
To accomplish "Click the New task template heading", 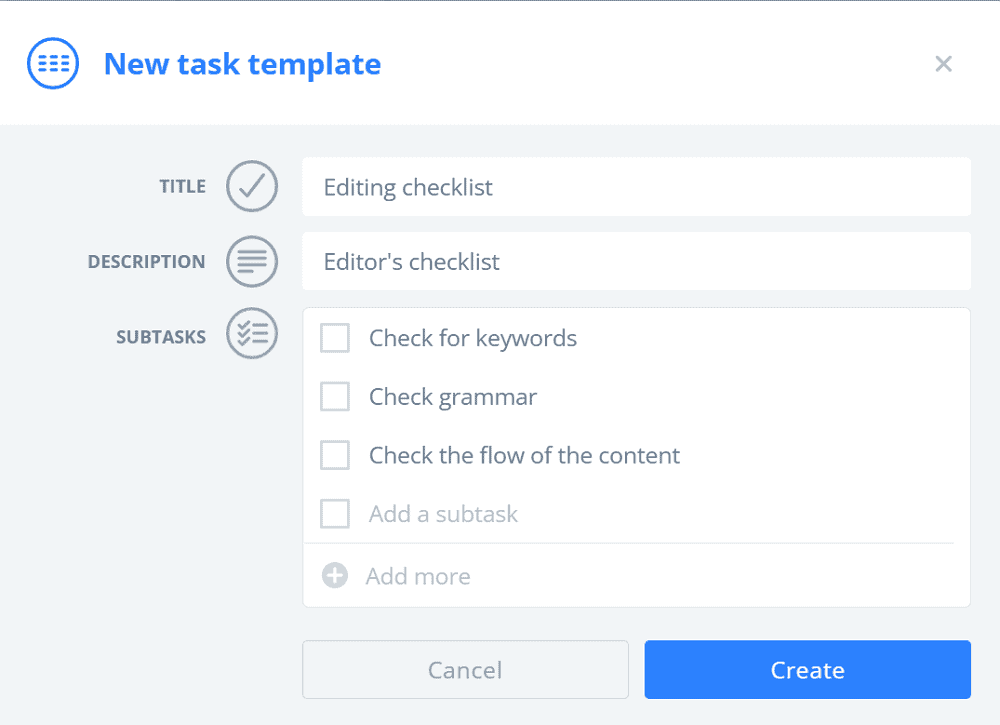I will pos(242,64).
